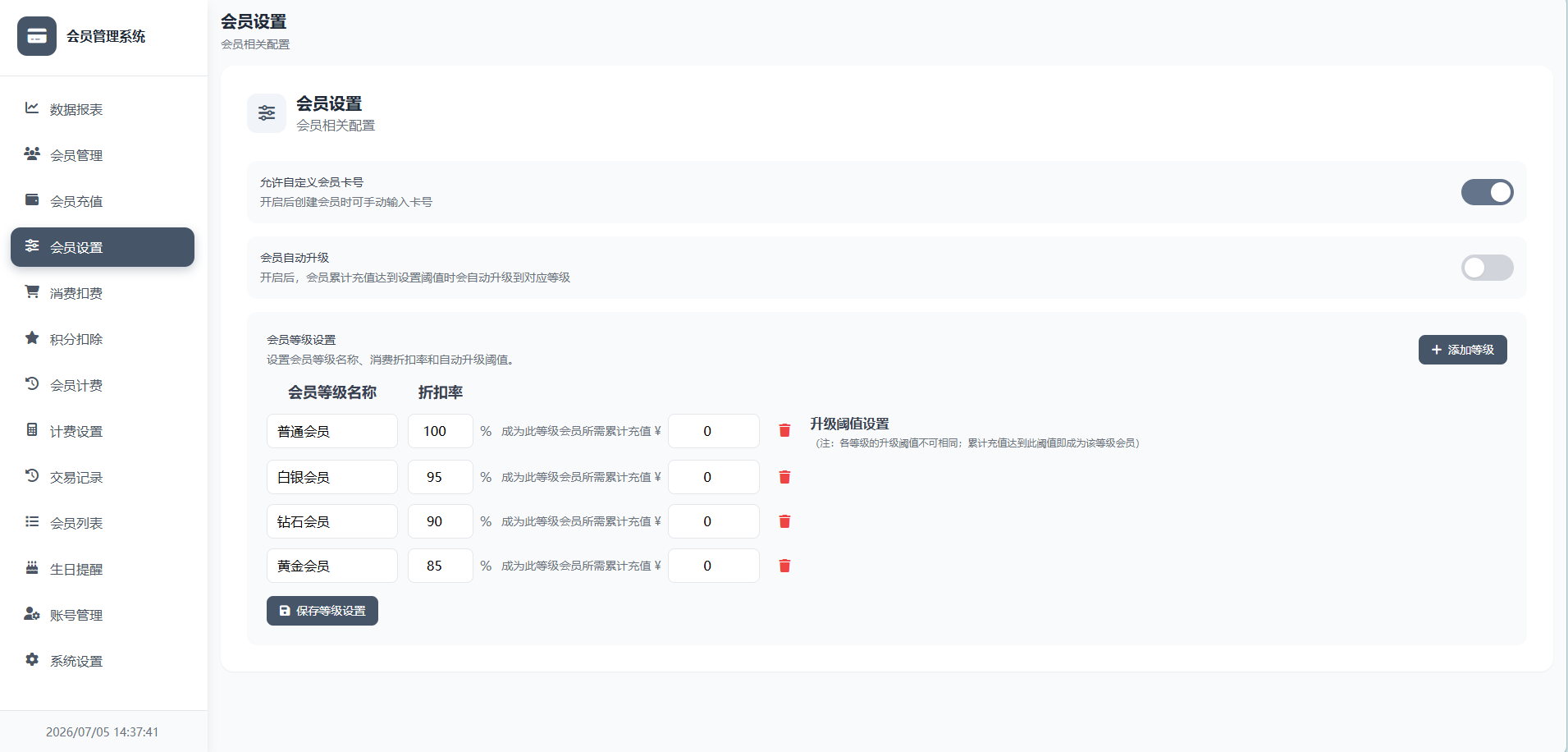The width and height of the screenshot is (1568, 752).
Task: Click the 升级阈值设置 heading text
Action: point(849,424)
